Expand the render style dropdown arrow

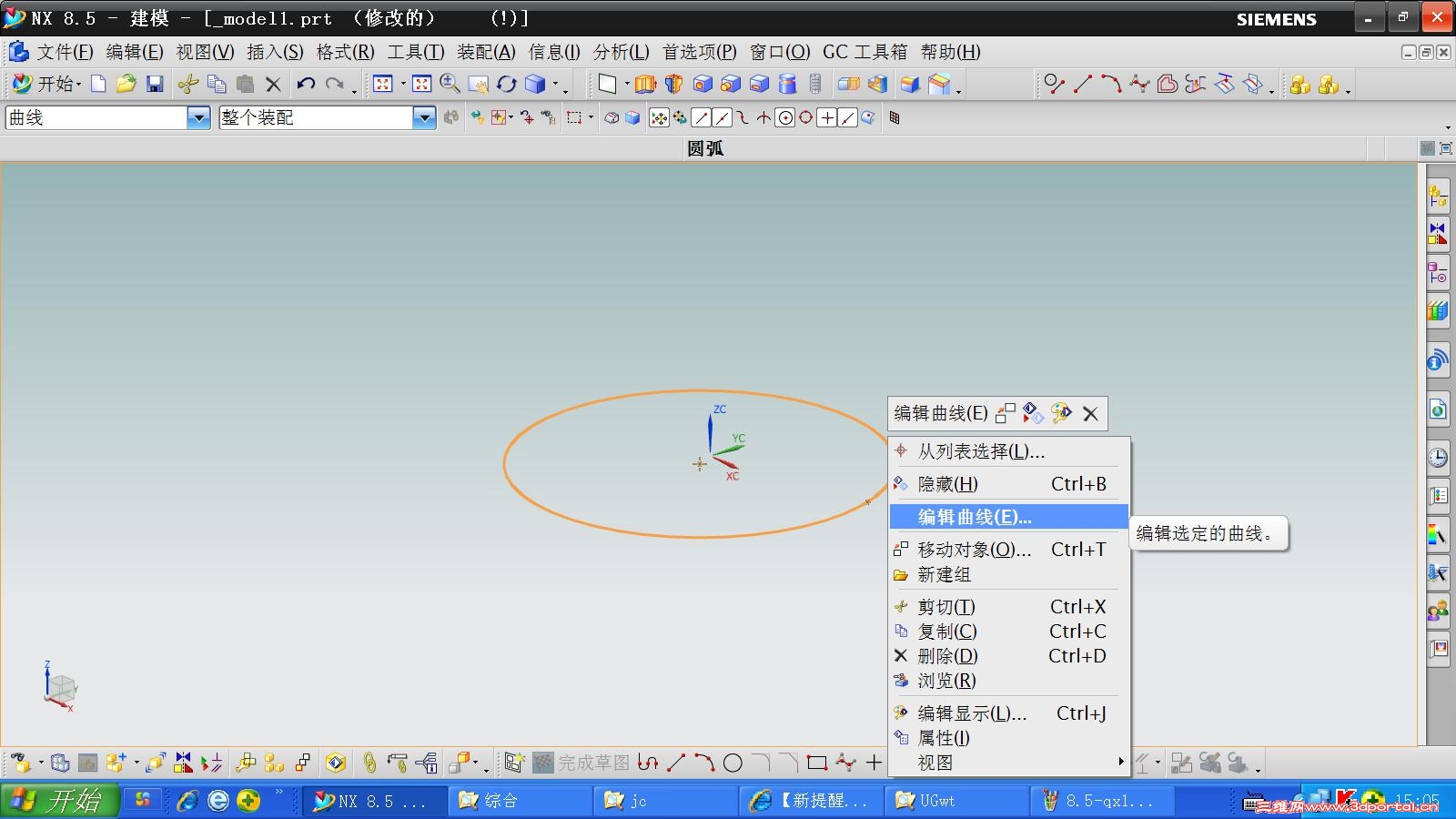[555, 85]
